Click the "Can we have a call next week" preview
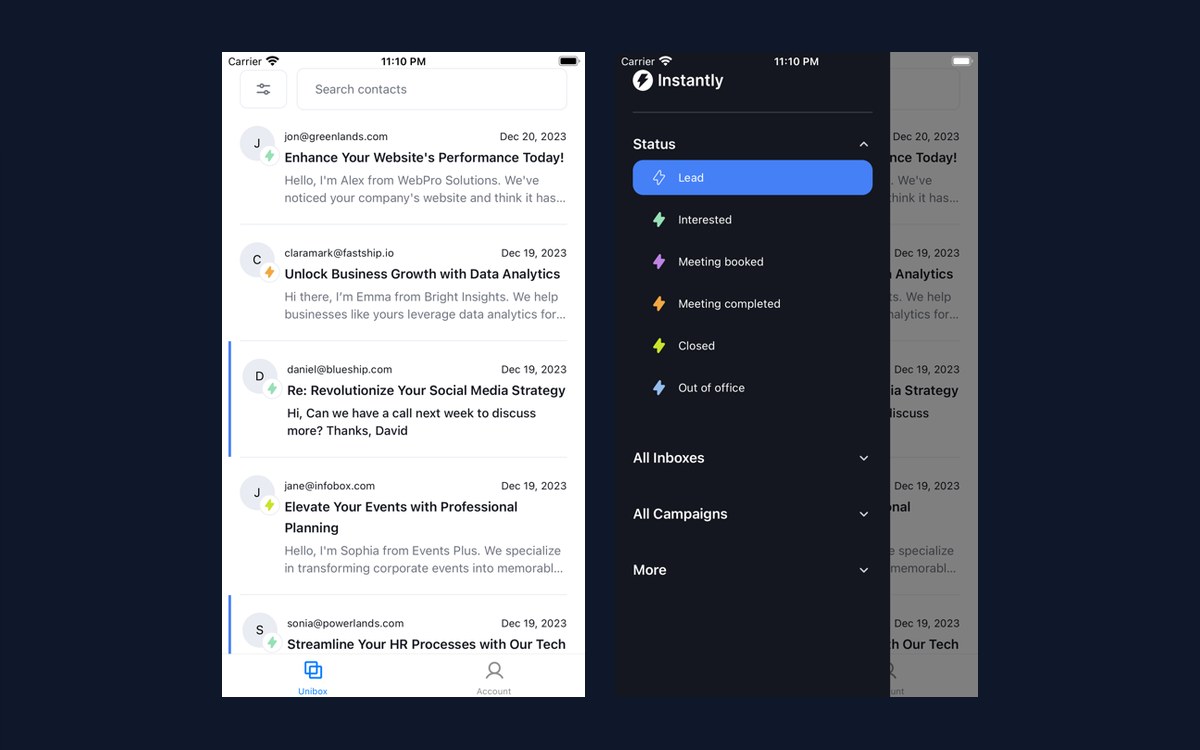The height and width of the screenshot is (750, 1200). (x=412, y=422)
